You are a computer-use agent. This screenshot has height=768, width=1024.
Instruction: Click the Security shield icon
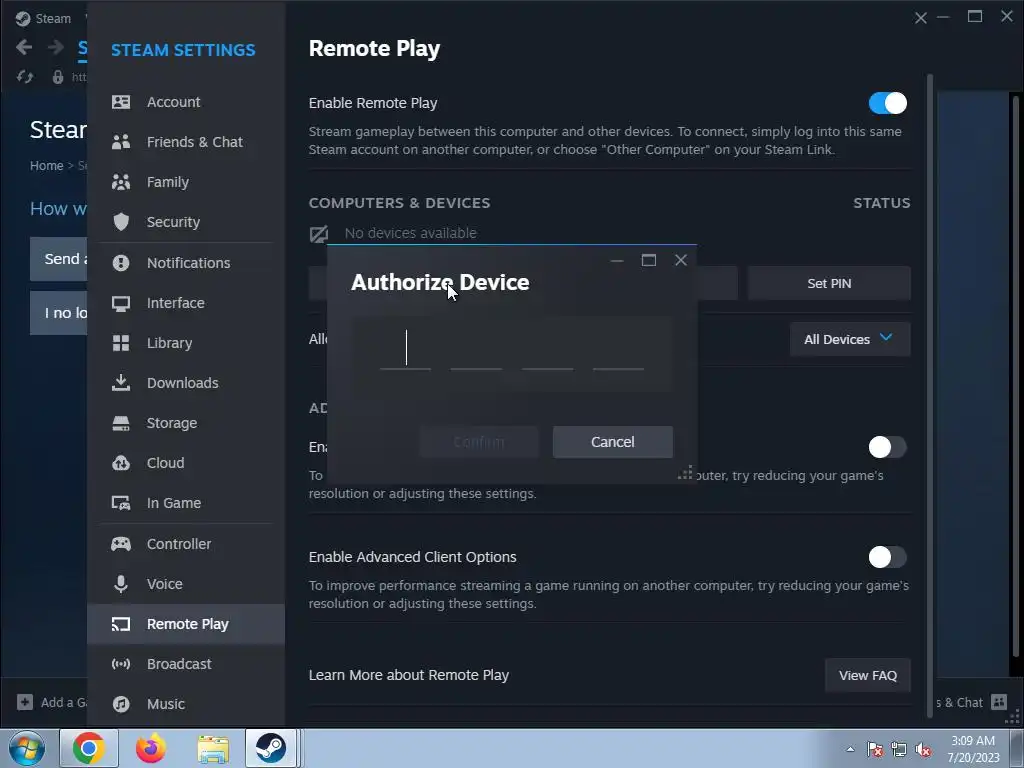point(121,221)
